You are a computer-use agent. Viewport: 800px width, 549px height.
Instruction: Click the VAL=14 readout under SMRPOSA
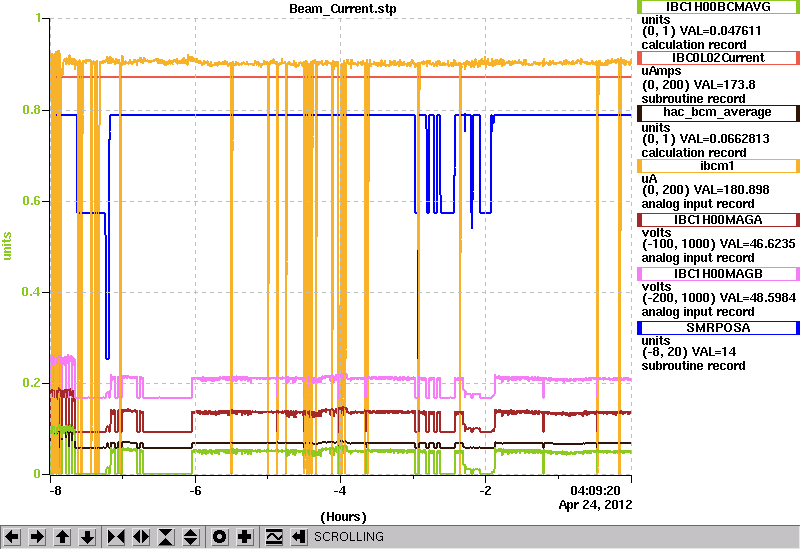click(x=711, y=352)
